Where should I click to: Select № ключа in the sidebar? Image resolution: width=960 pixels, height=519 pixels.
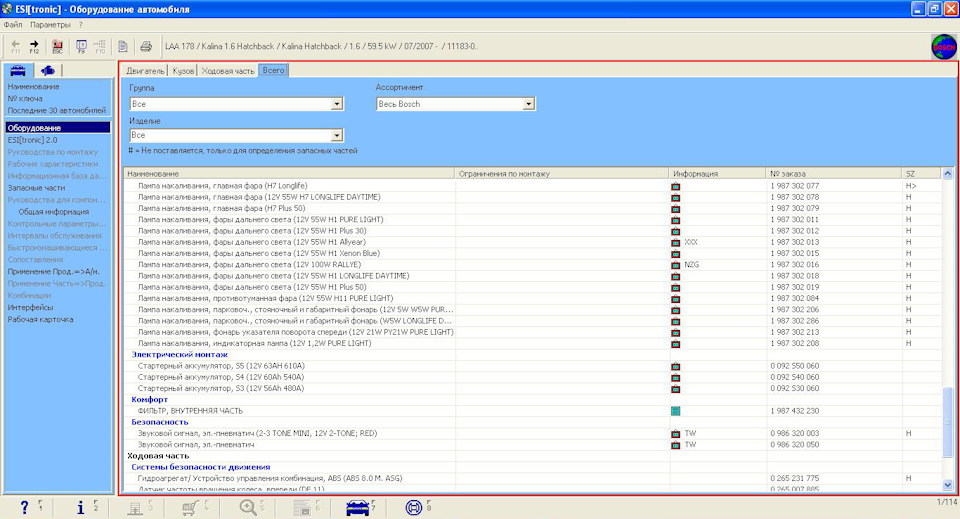25,99
